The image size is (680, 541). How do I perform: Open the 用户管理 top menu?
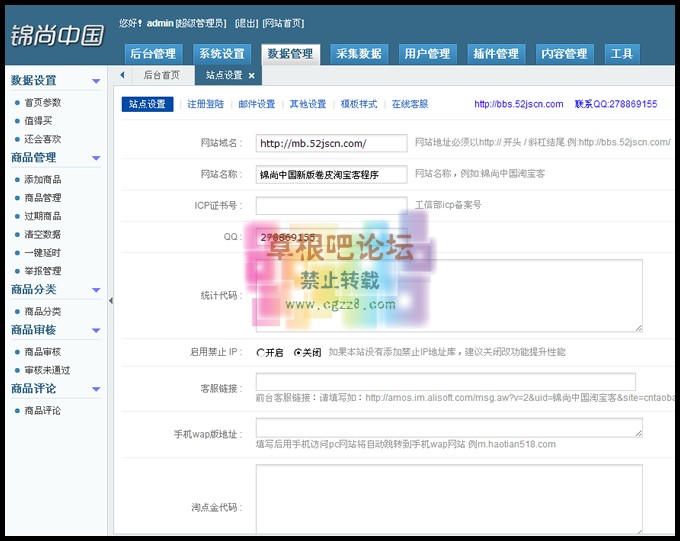(x=427, y=54)
